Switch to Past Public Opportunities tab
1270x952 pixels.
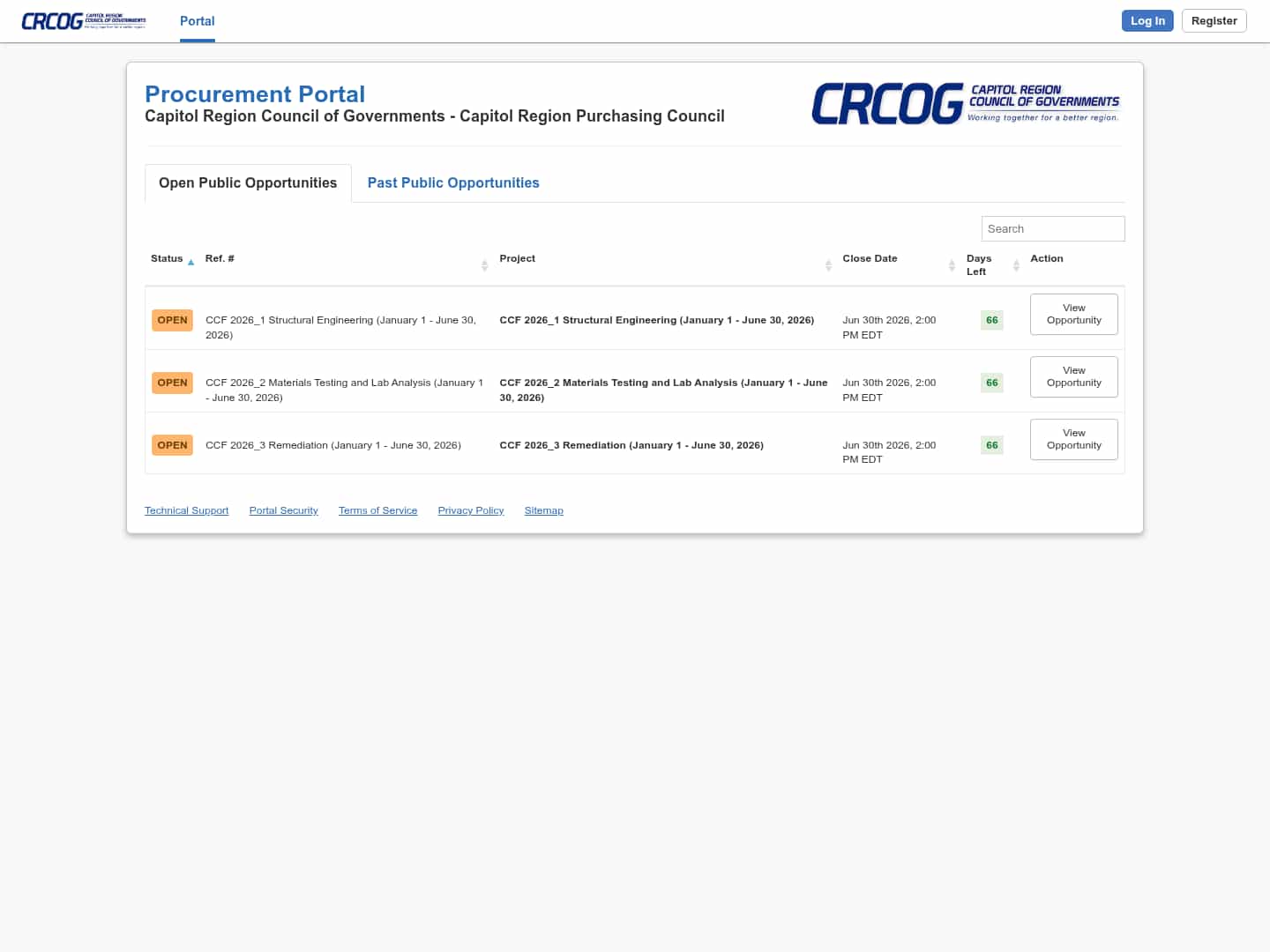[453, 183]
